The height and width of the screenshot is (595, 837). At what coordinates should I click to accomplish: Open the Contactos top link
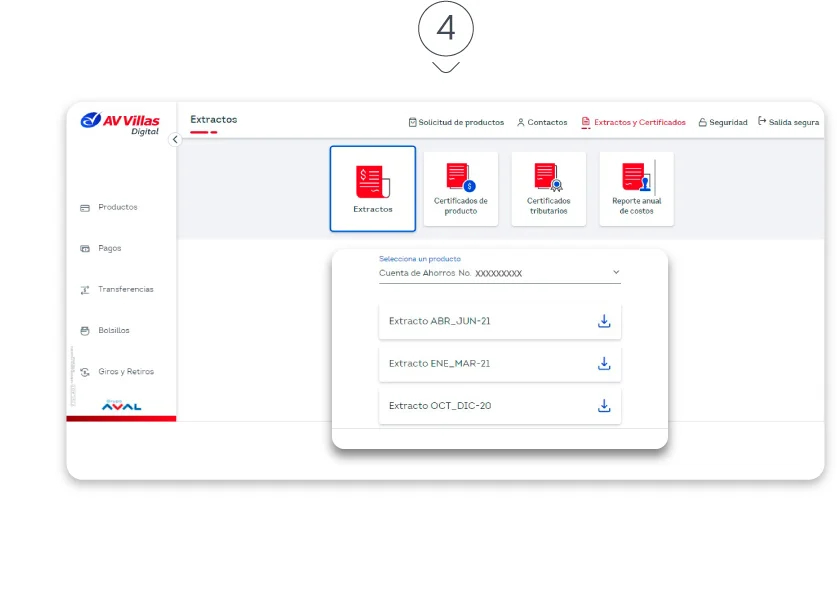tap(542, 122)
